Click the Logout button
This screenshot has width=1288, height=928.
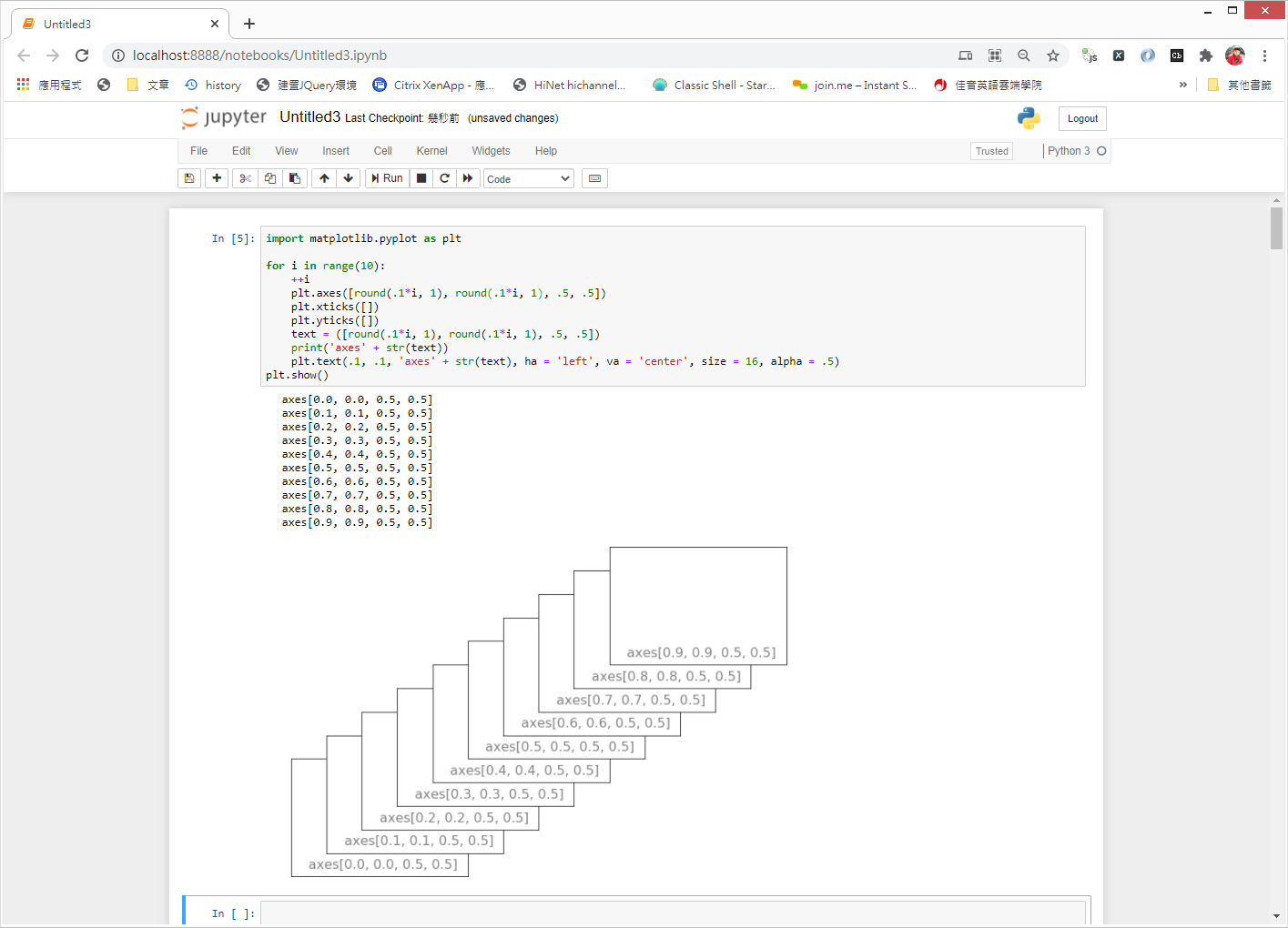pos(1082,118)
